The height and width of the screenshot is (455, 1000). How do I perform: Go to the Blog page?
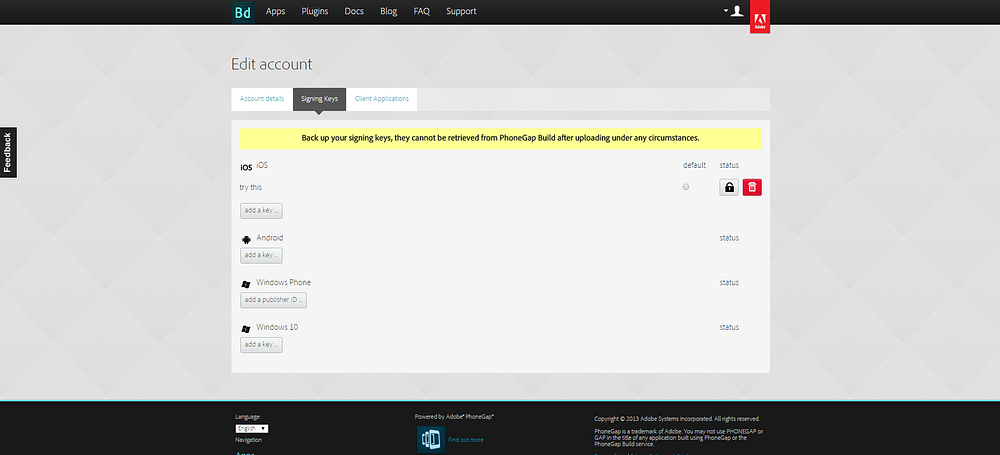388,11
